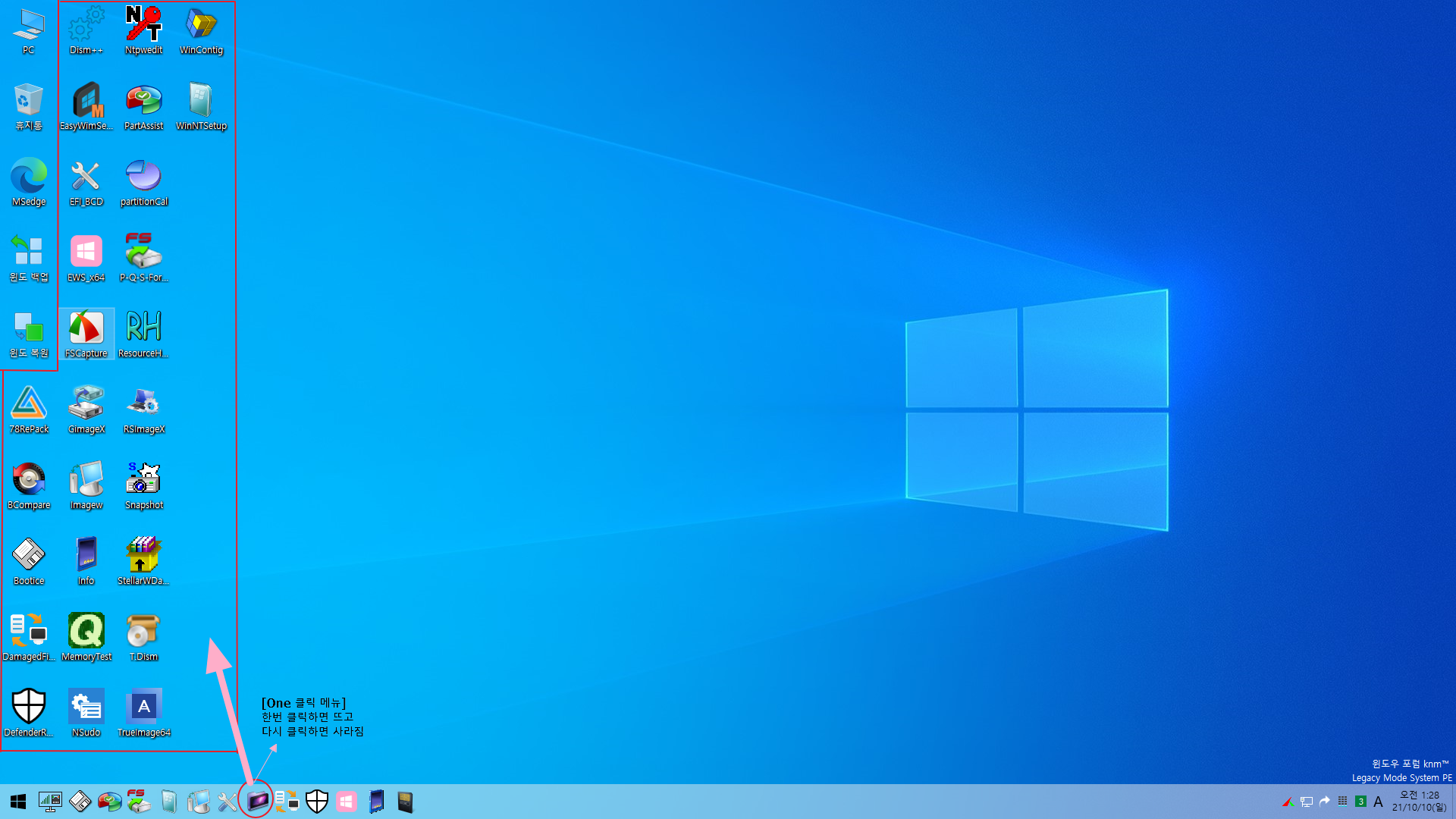Launch PartAssist desktop icon

(x=144, y=107)
